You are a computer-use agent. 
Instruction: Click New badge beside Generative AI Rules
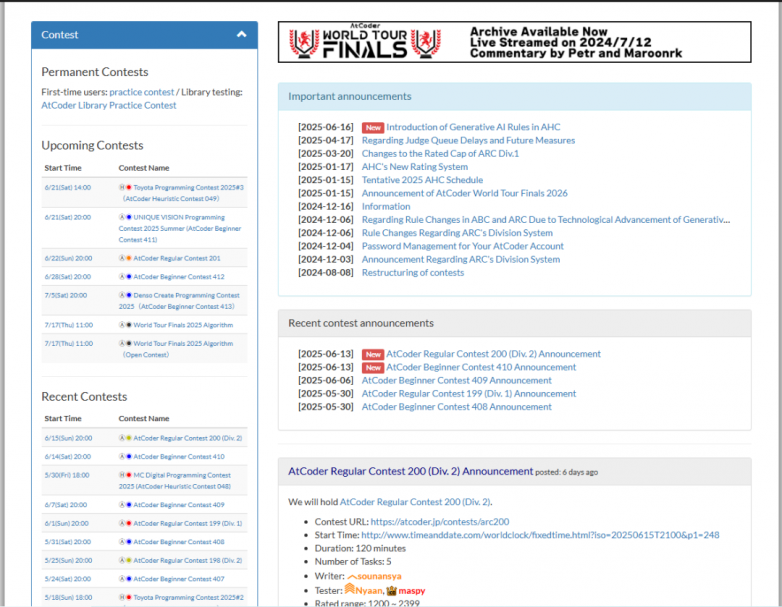point(372,128)
